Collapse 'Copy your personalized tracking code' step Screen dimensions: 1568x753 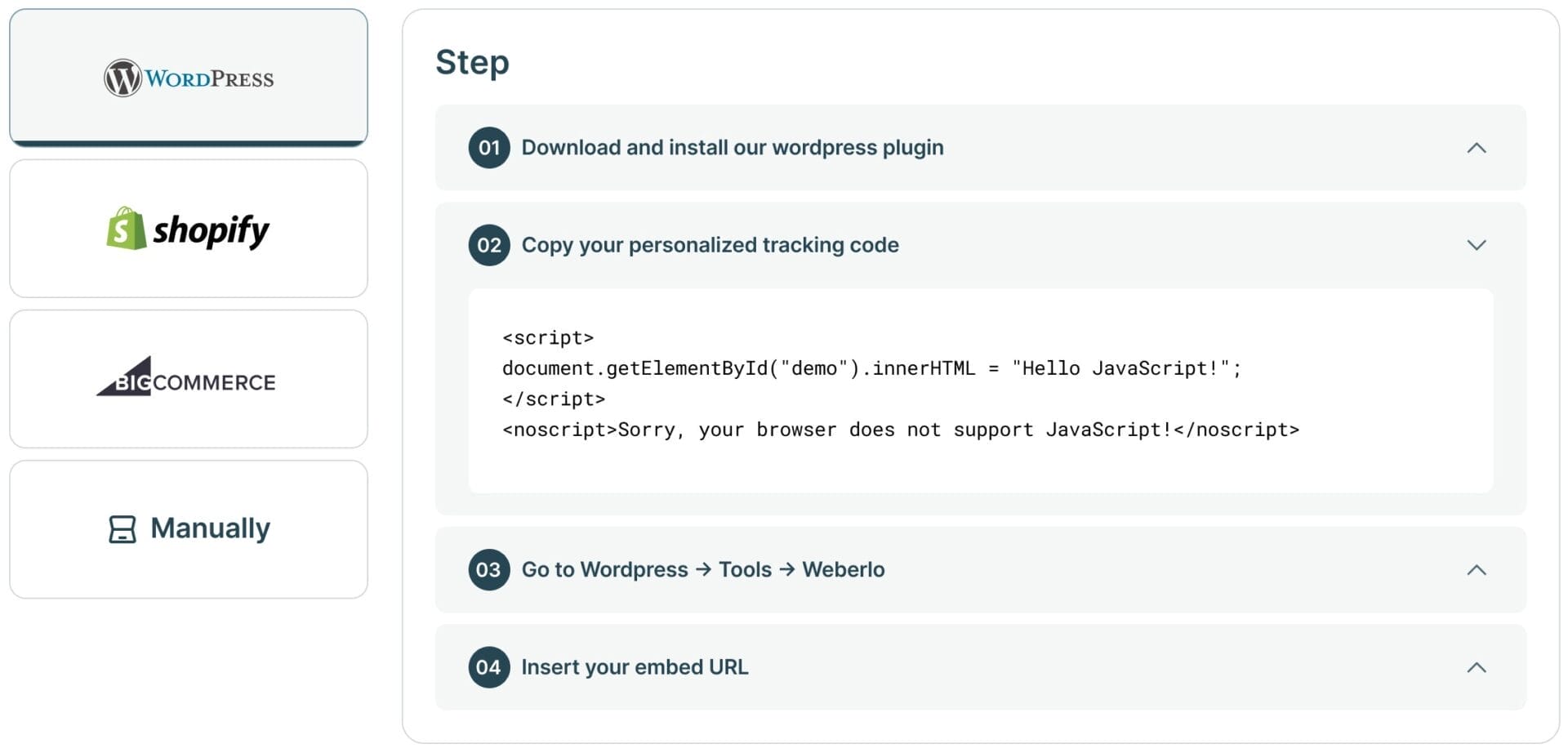1475,245
